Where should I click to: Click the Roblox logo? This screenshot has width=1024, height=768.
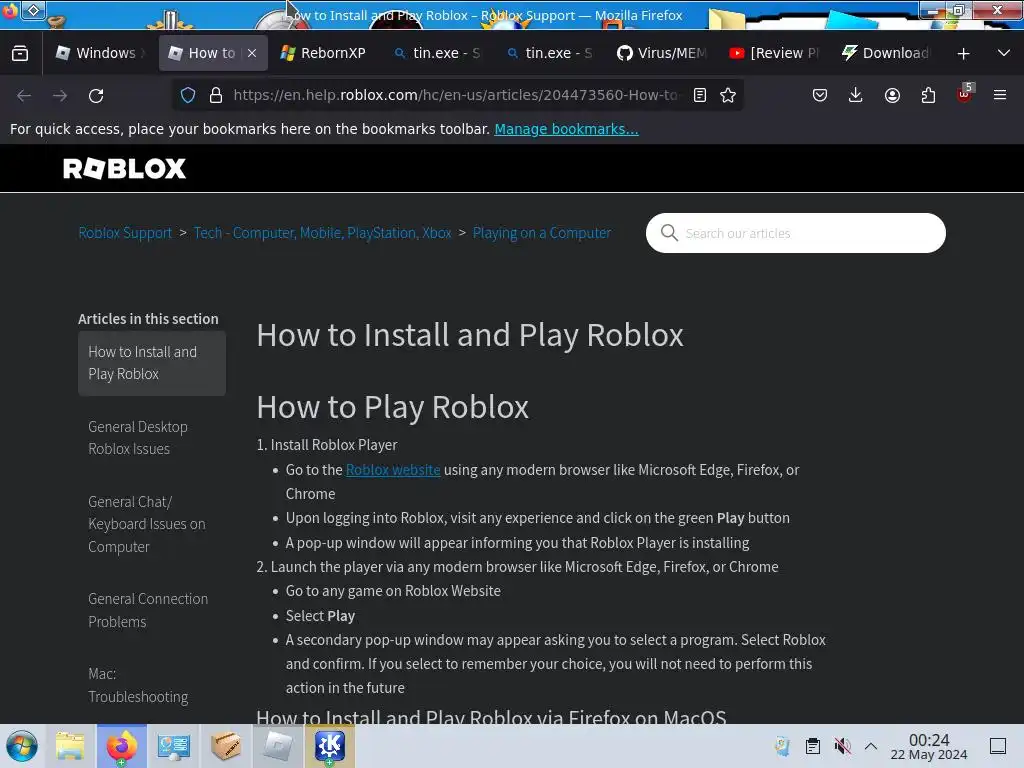(124, 168)
